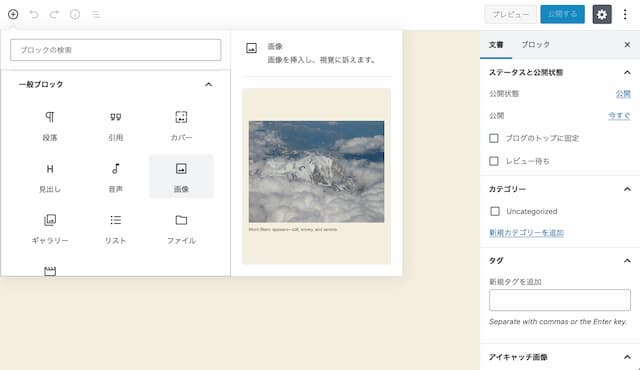Insert the 引用 quote block

116,126
